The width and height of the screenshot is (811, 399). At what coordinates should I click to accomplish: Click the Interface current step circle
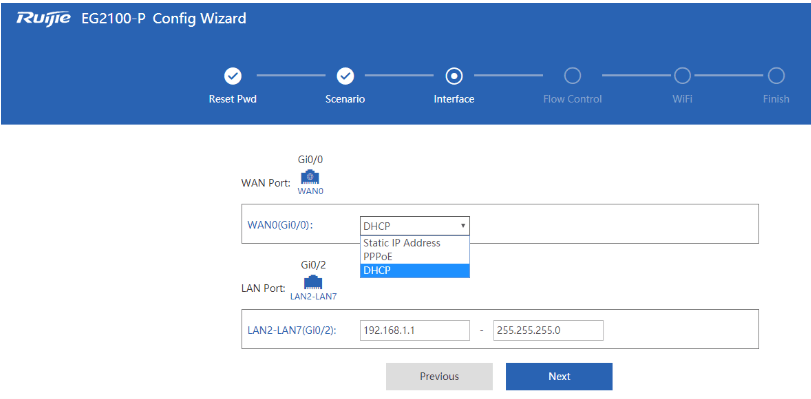454,76
